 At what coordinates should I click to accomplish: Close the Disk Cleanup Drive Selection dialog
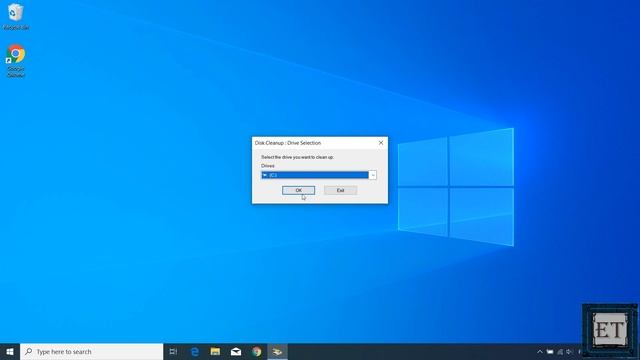pos(381,143)
